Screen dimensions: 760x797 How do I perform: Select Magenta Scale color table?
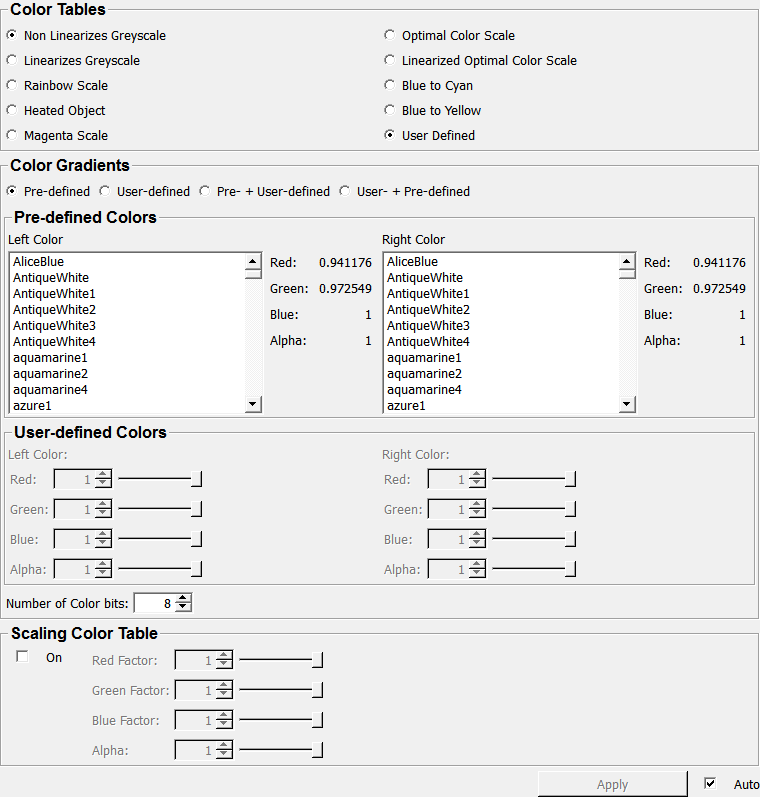[12, 136]
